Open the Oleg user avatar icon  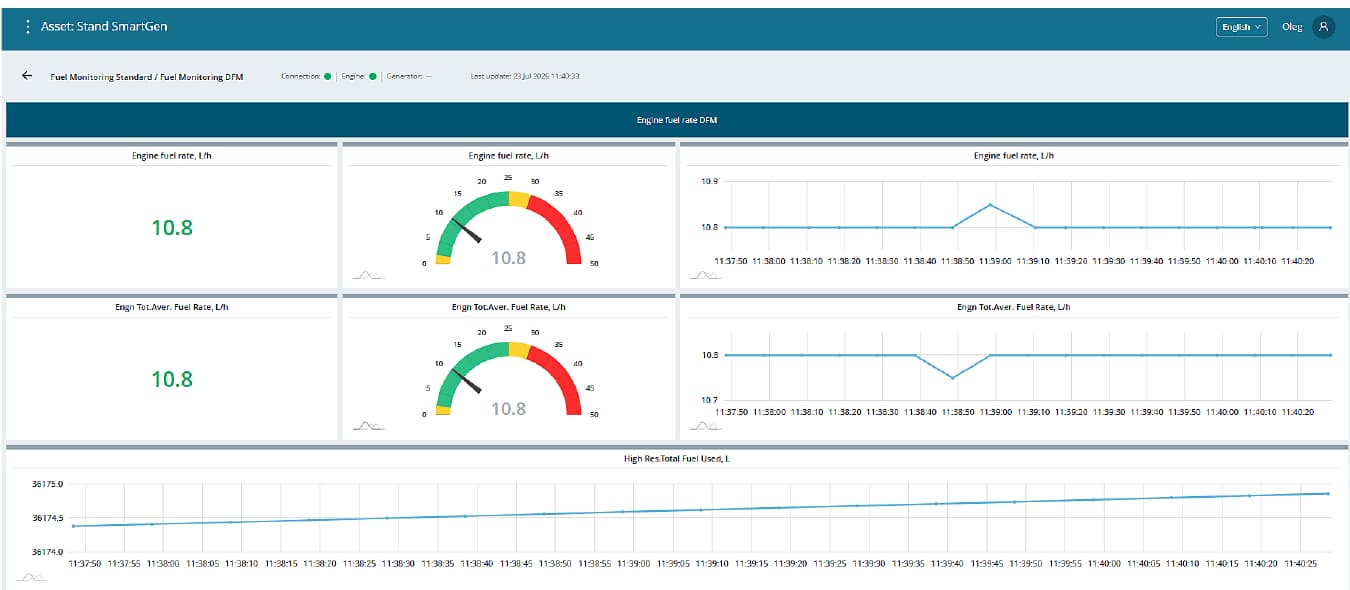1324,27
